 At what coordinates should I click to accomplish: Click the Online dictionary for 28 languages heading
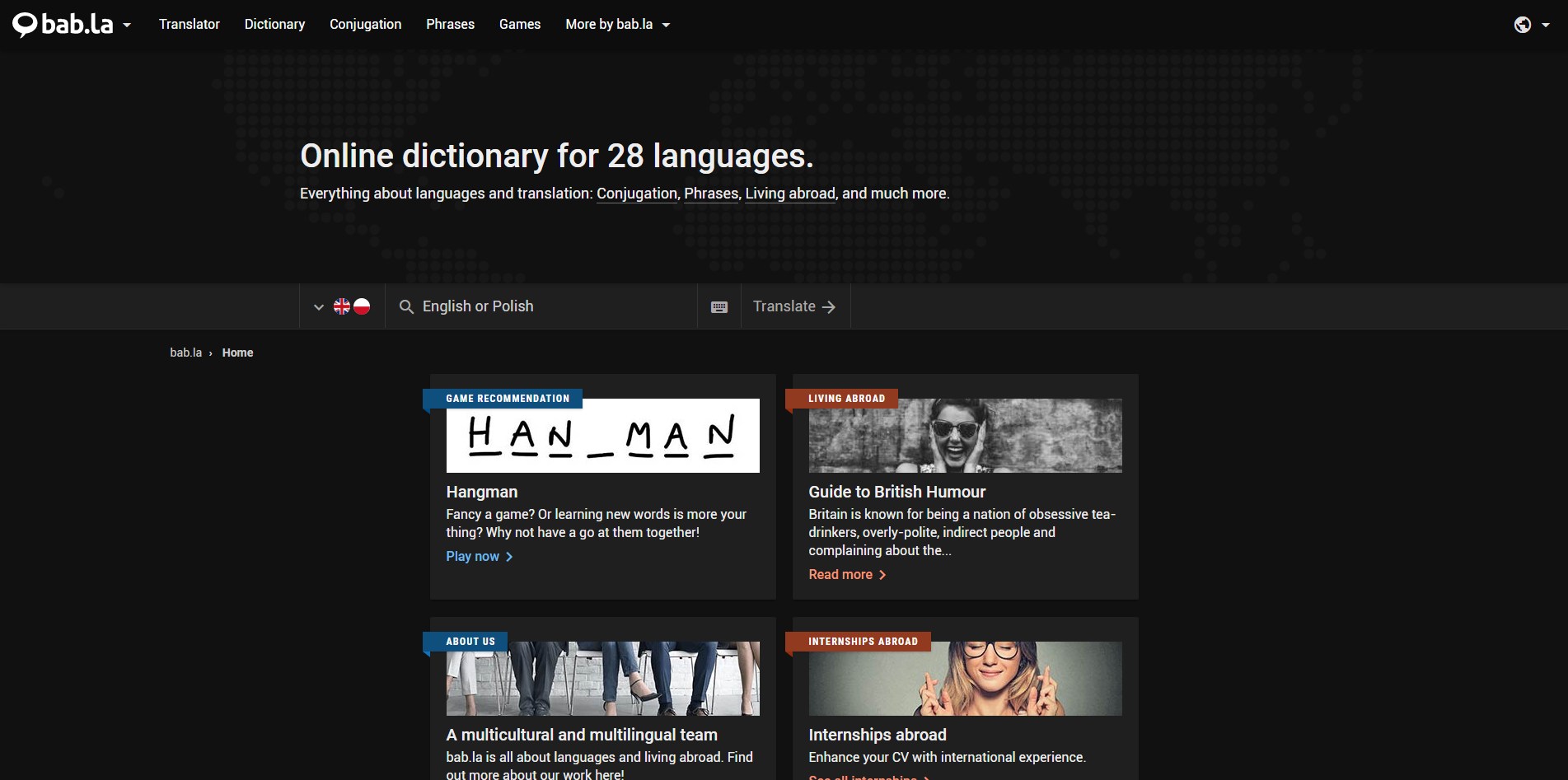tap(557, 156)
